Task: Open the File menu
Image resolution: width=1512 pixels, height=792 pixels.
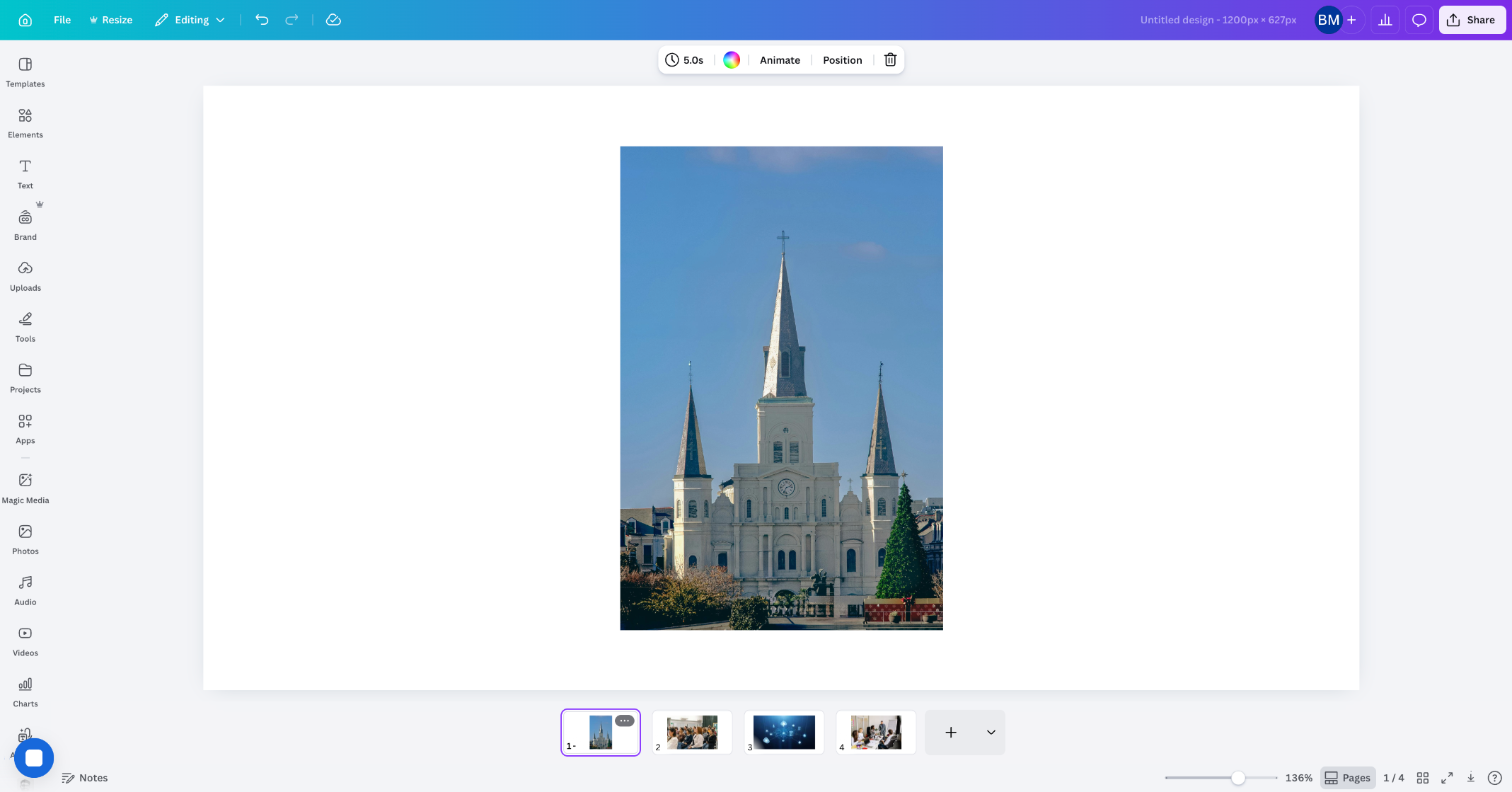Action: coord(62,19)
